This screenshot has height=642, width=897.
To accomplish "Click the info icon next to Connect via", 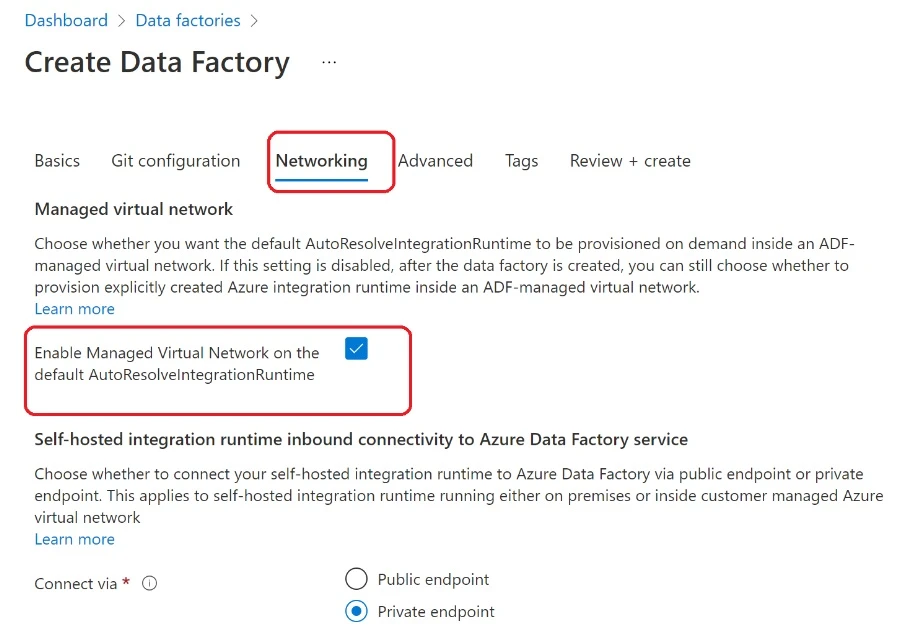I will click(x=148, y=583).
